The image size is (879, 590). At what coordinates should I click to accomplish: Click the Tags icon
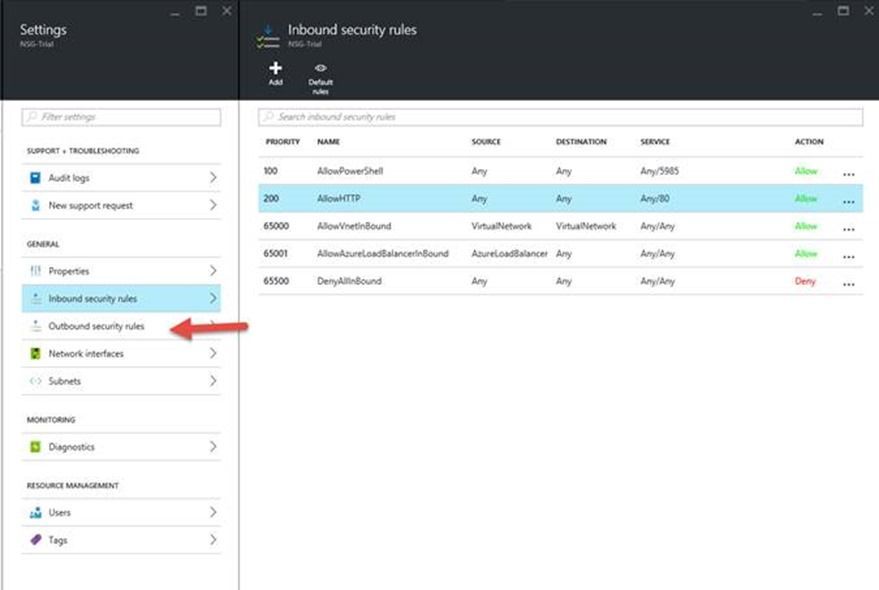click(x=36, y=540)
